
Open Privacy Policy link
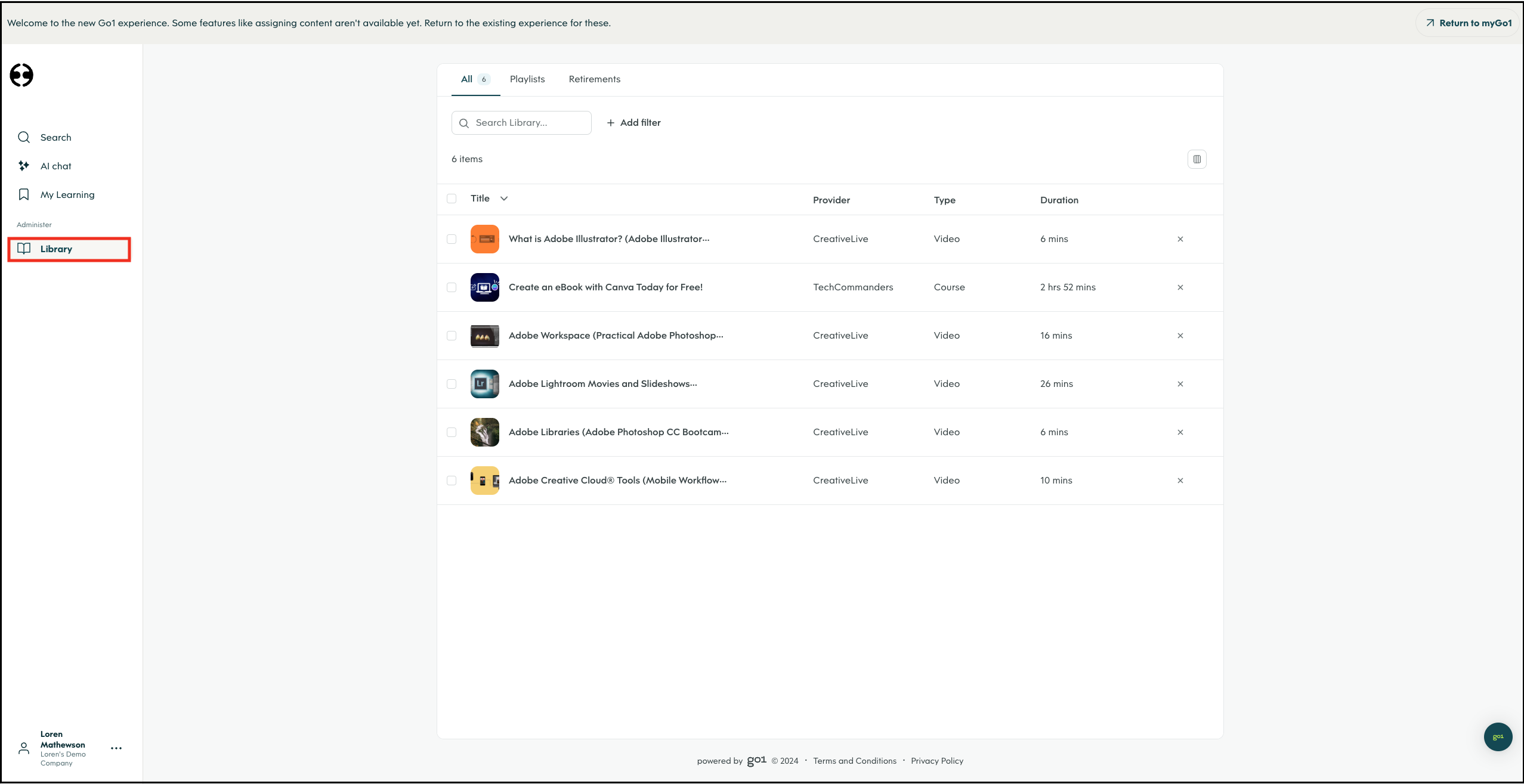tap(936, 761)
